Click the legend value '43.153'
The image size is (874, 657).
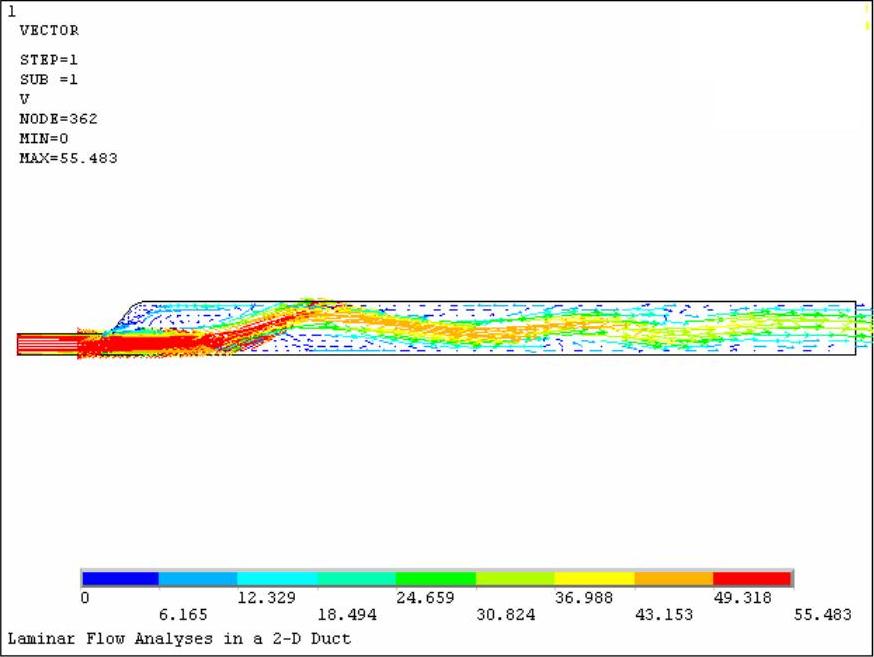(x=663, y=615)
